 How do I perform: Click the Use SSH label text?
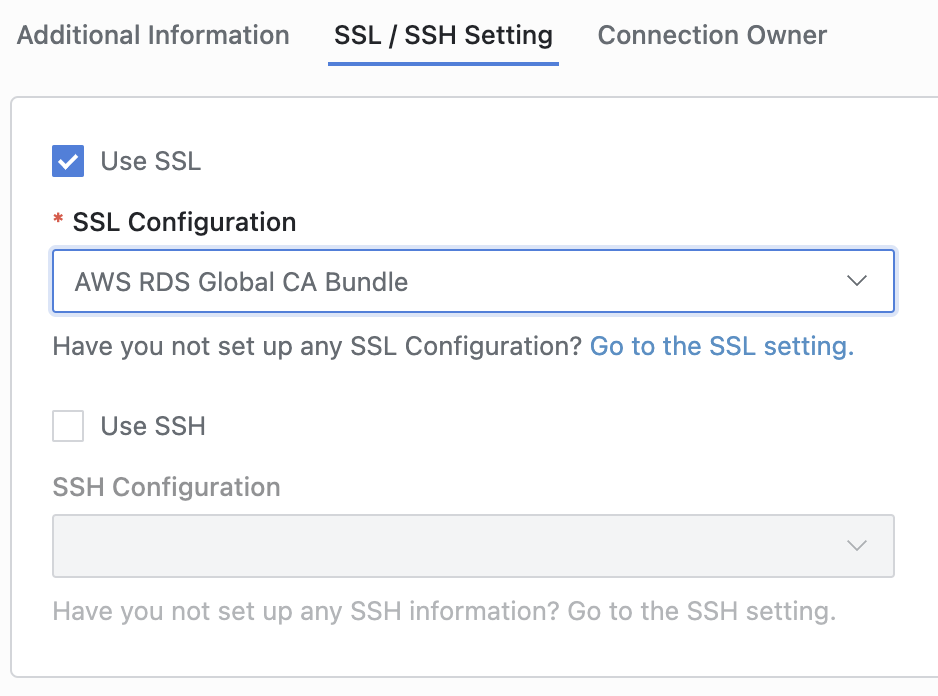click(x=153, y=426)
